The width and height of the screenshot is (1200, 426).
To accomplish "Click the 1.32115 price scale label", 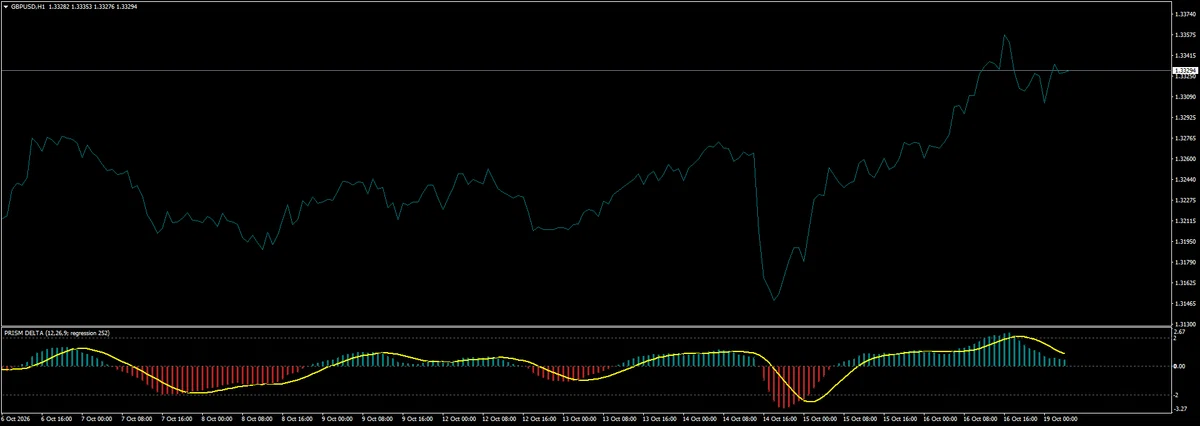I will pos(1184,221).
